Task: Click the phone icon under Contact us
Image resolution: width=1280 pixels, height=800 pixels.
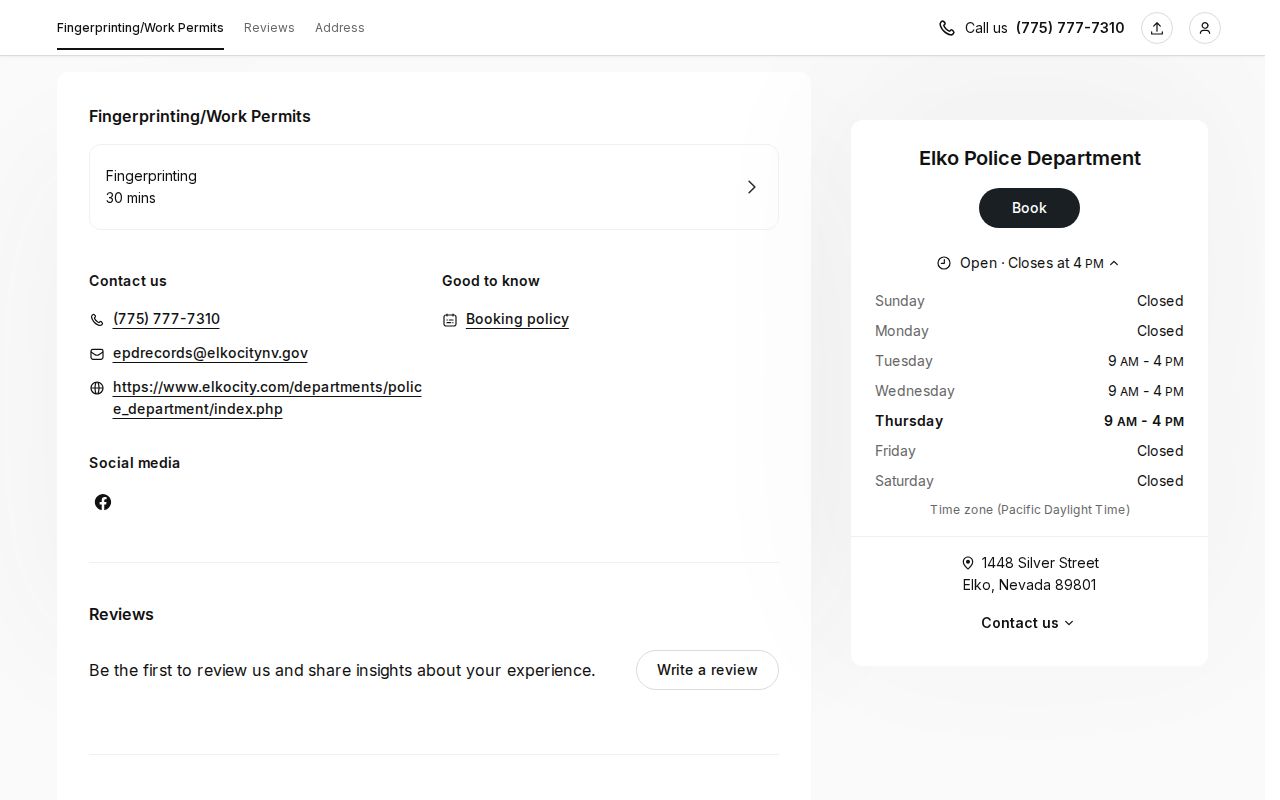Action: click(x=97, y=320)
